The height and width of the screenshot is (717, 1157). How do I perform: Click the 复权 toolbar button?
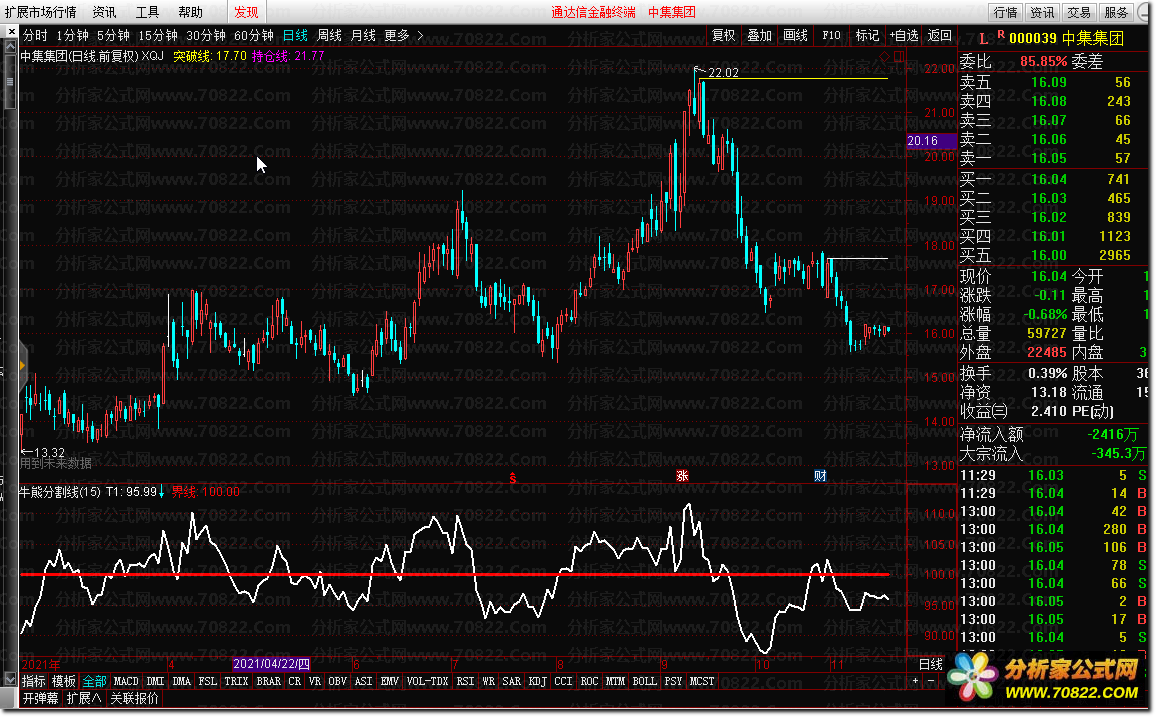pyautogui.click(x=723, y=35)
